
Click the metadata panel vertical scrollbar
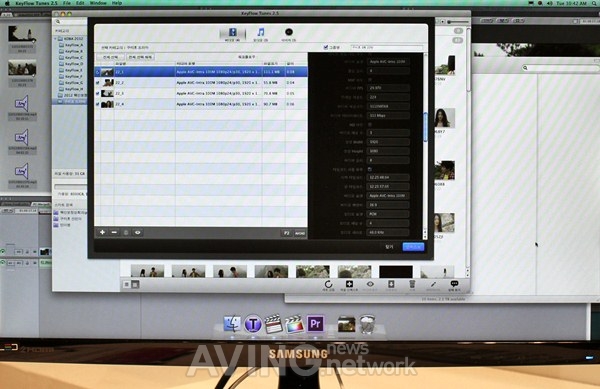(x=425, y=127)
